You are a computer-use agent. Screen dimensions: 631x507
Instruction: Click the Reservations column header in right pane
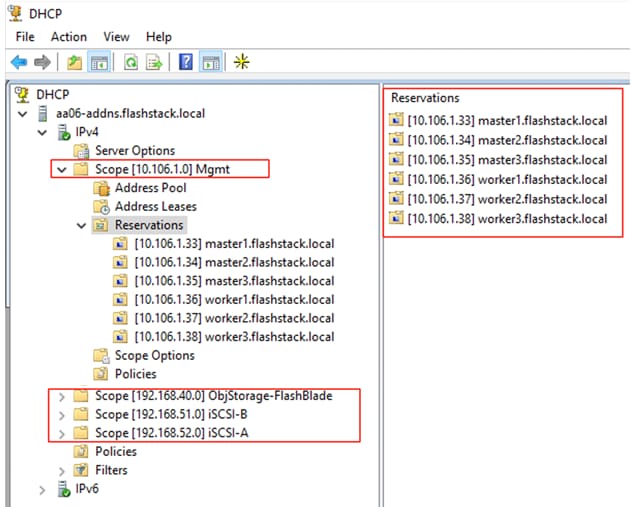pyautogui.click(x=425, y=98)
